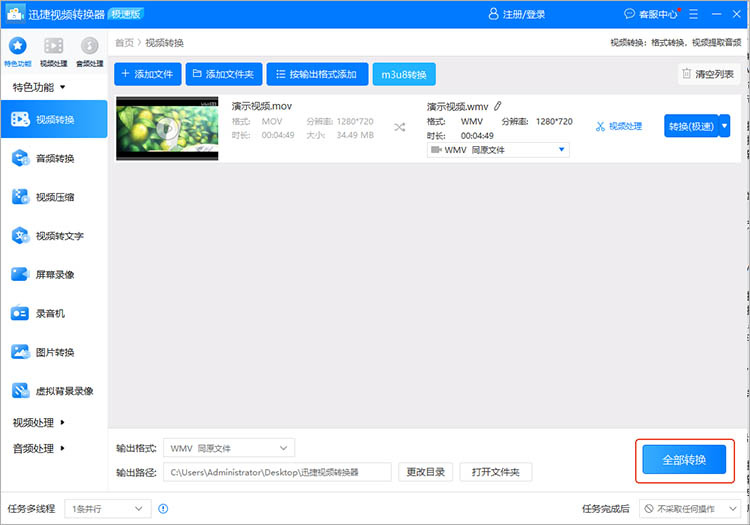Start conversion with 全部转换

684,460
